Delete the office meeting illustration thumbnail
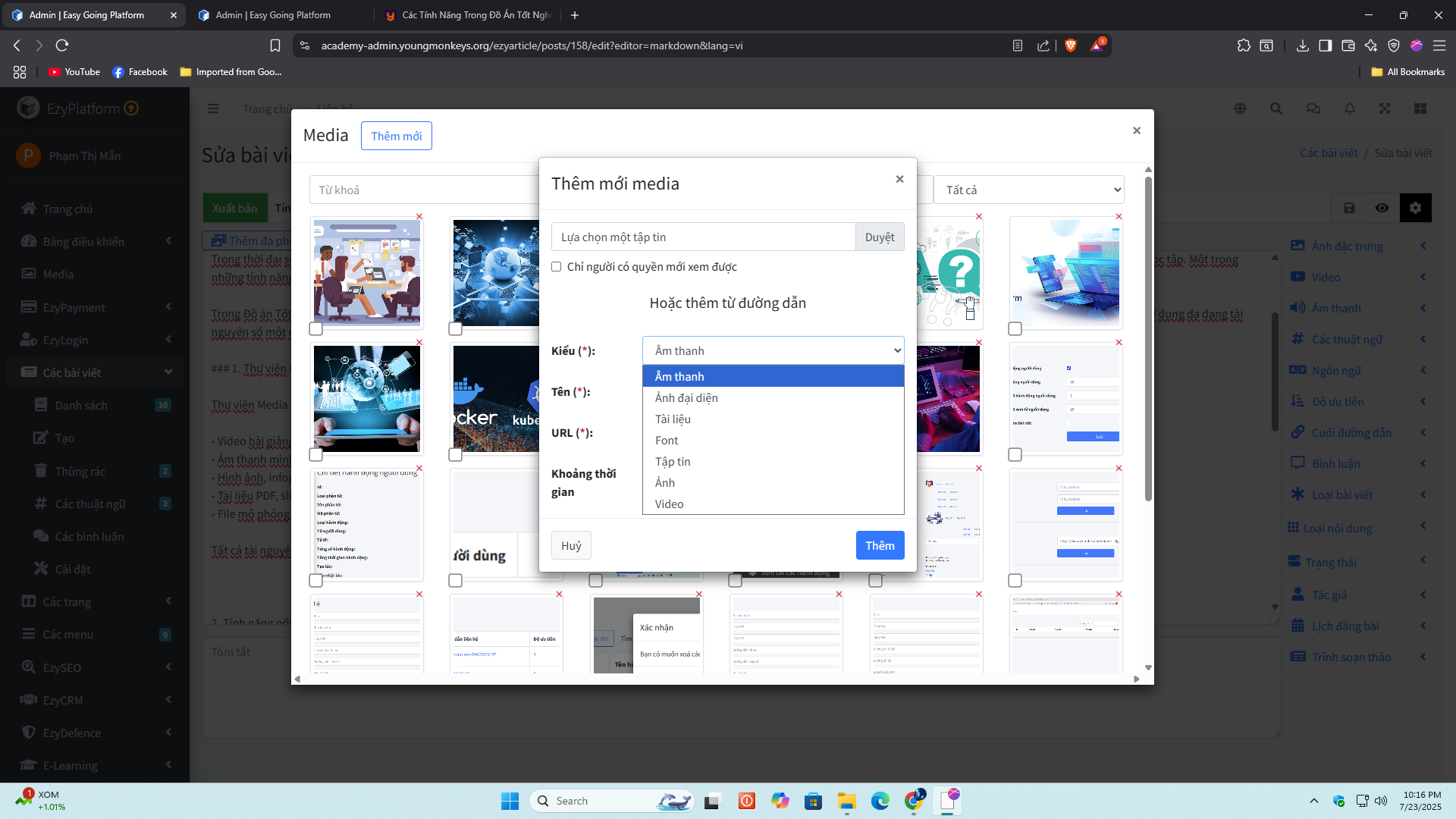The image size is (1456, 819). click(419, 217)
